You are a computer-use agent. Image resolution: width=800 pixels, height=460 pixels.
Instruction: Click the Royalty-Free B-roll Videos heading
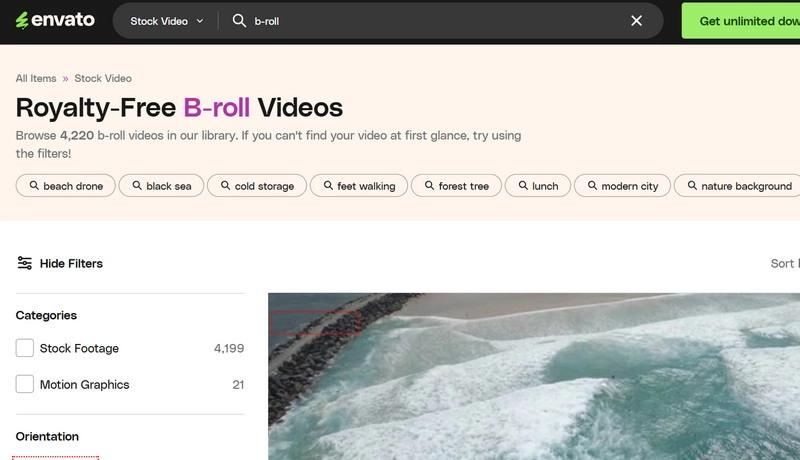coord(179,108)
